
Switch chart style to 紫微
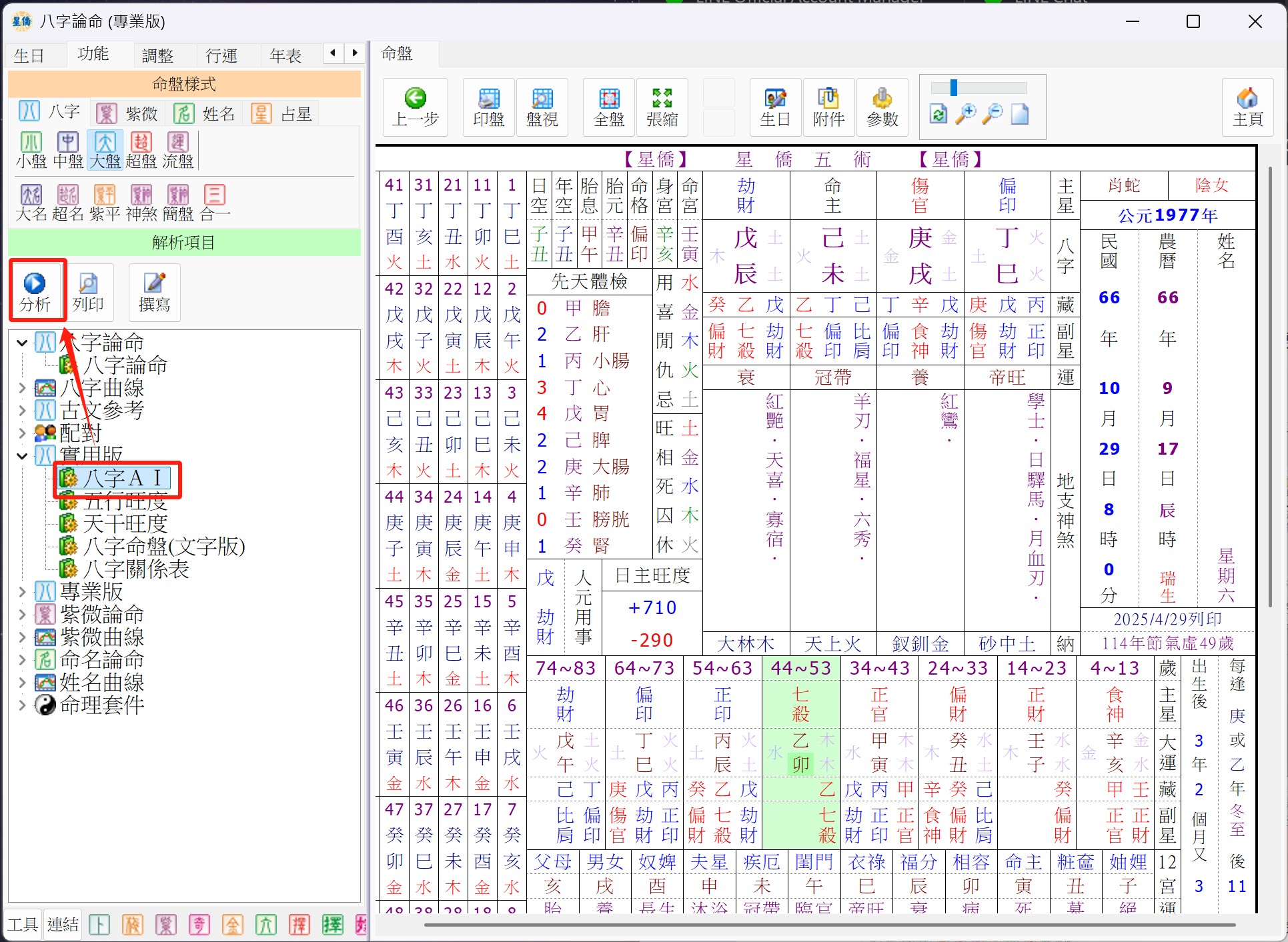click(x=127, y=113)
